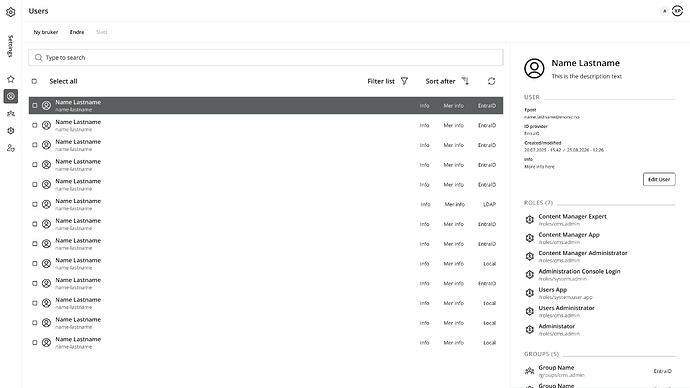This screenshot has width=690, height=388.
Task: Click the 'Users App' role name
Action: (x=553, y=290)
